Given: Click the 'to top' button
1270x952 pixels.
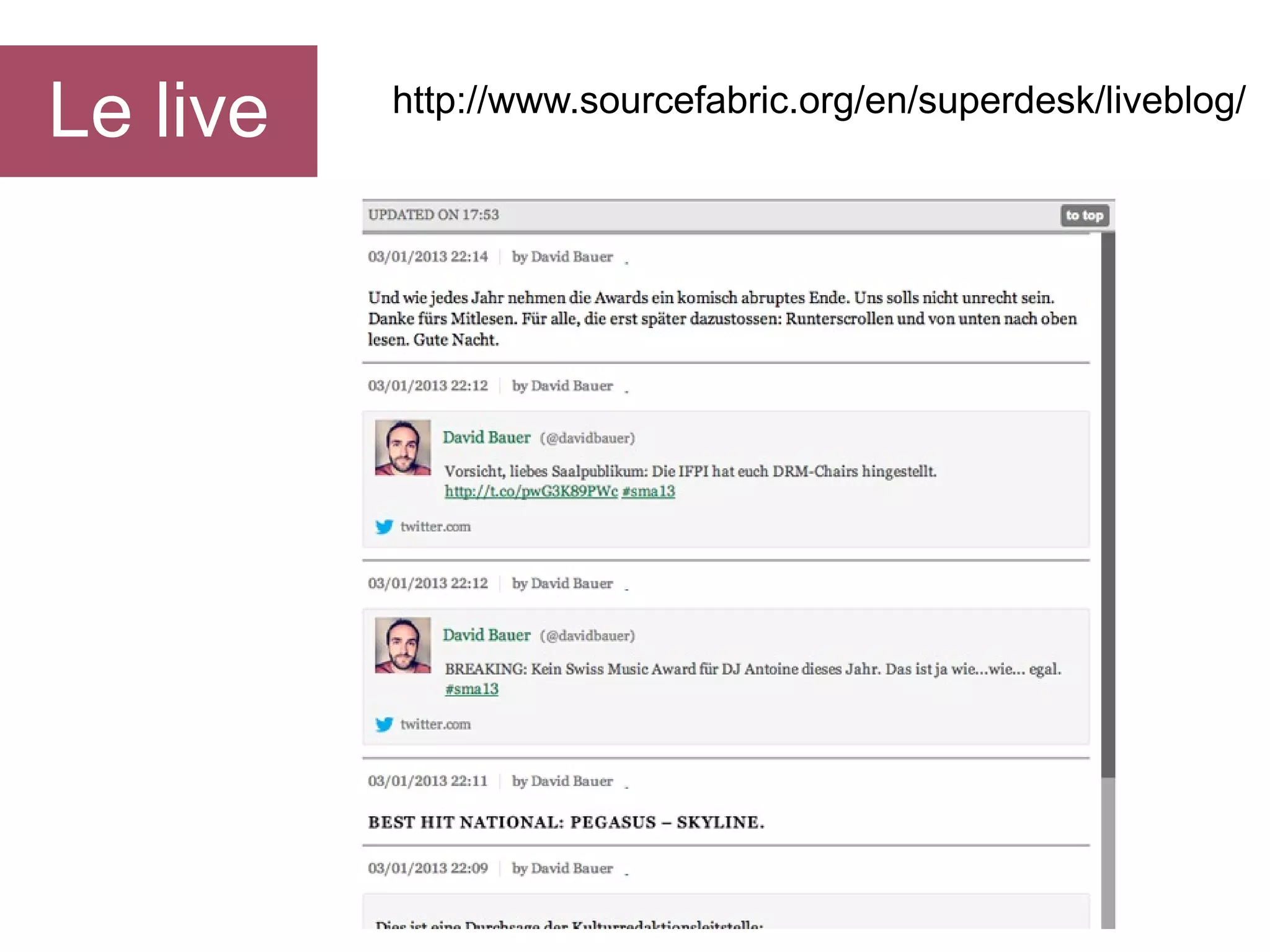Looking at the screenshot, I should point(1084,215).
